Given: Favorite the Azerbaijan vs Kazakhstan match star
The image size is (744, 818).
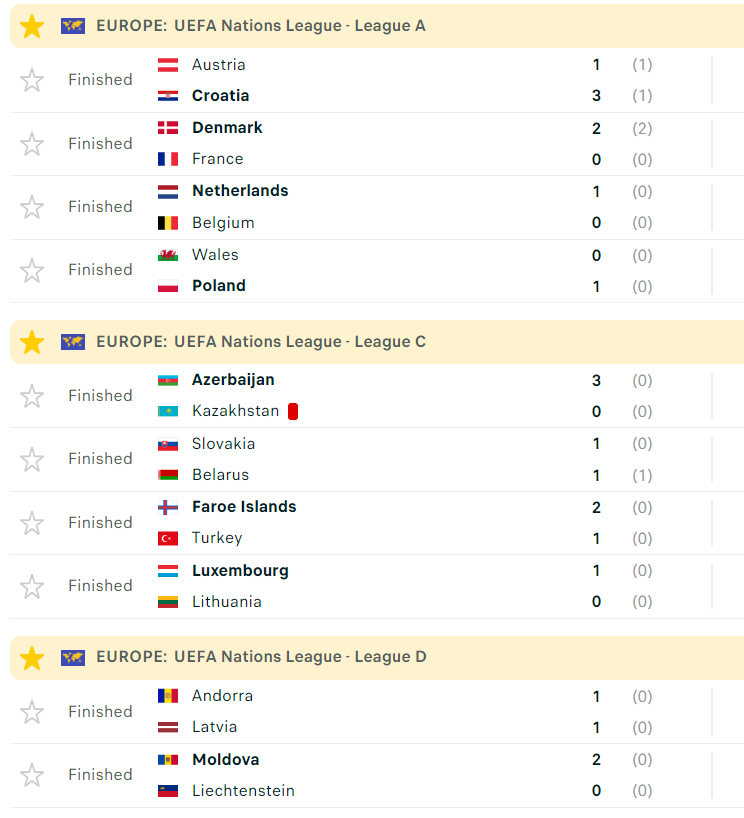Looking at the screenshot, I should click(32, 396).
